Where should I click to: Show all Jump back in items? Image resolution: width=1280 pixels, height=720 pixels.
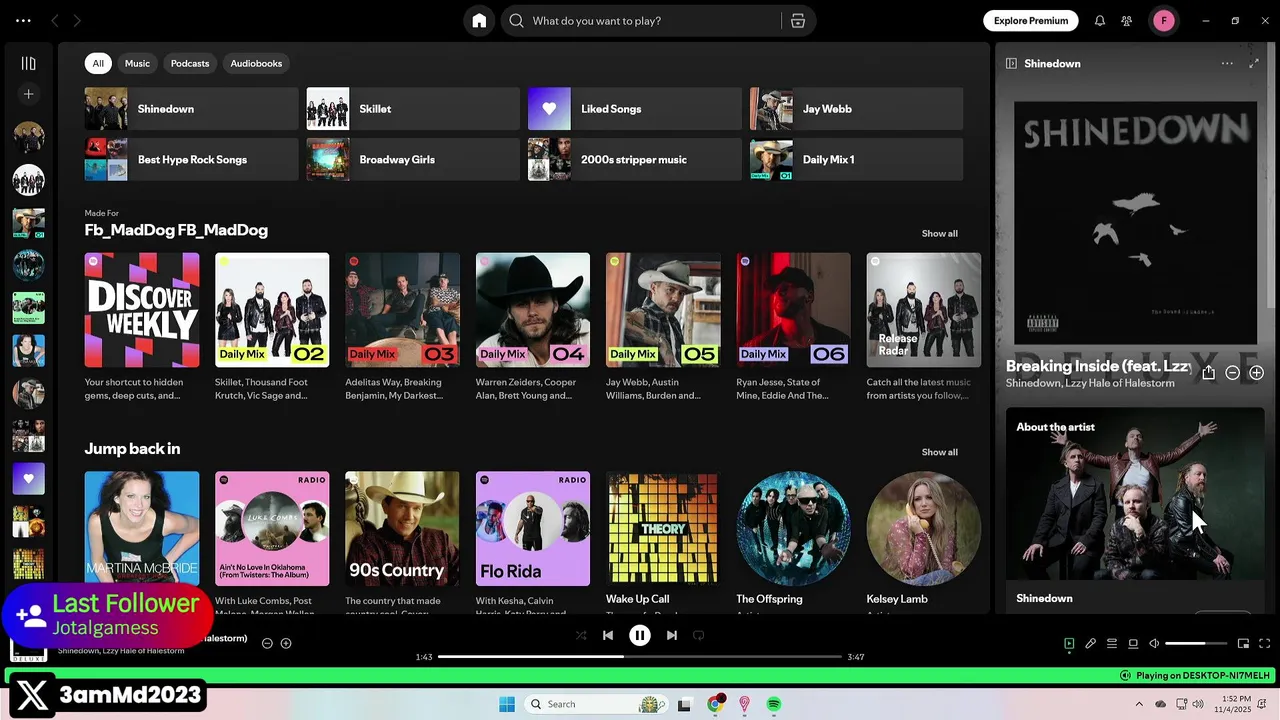point(939,452)
